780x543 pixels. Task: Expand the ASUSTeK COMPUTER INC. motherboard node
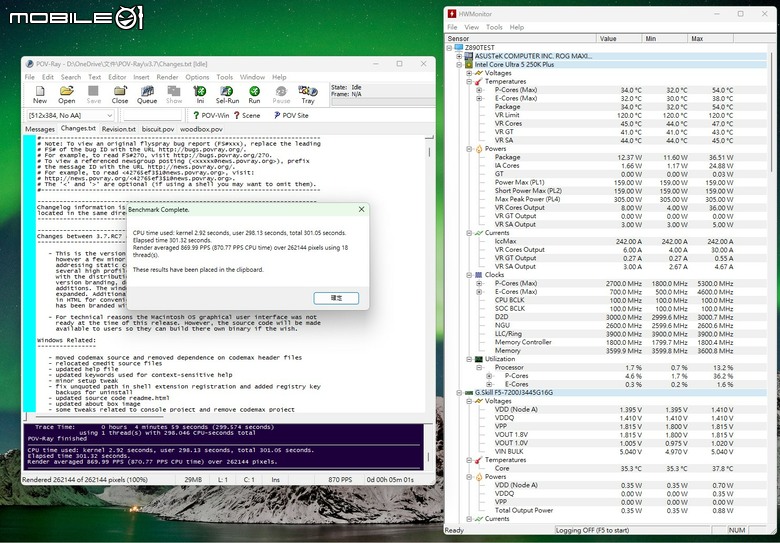click(459, 56)
